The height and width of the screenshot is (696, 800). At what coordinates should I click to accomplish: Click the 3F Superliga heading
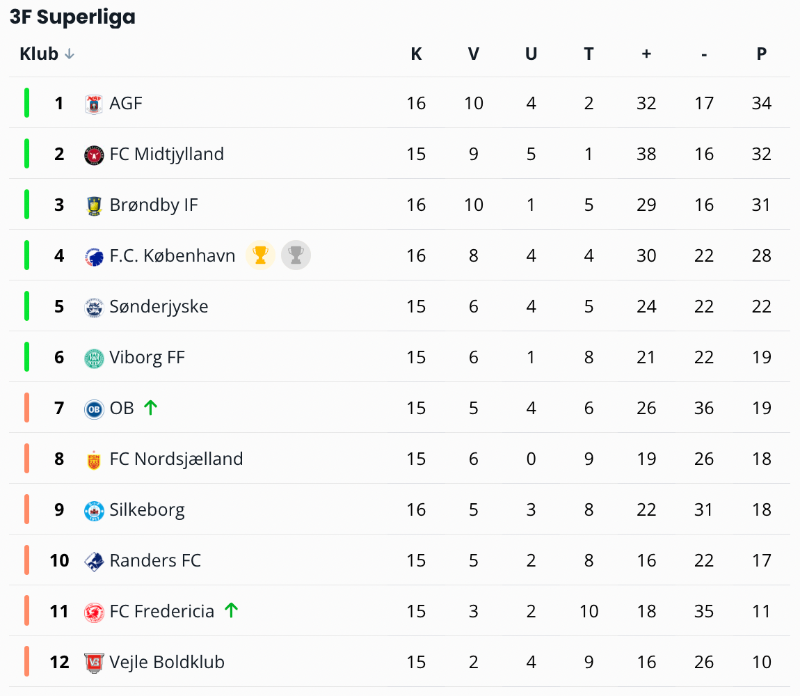(72, 17)
